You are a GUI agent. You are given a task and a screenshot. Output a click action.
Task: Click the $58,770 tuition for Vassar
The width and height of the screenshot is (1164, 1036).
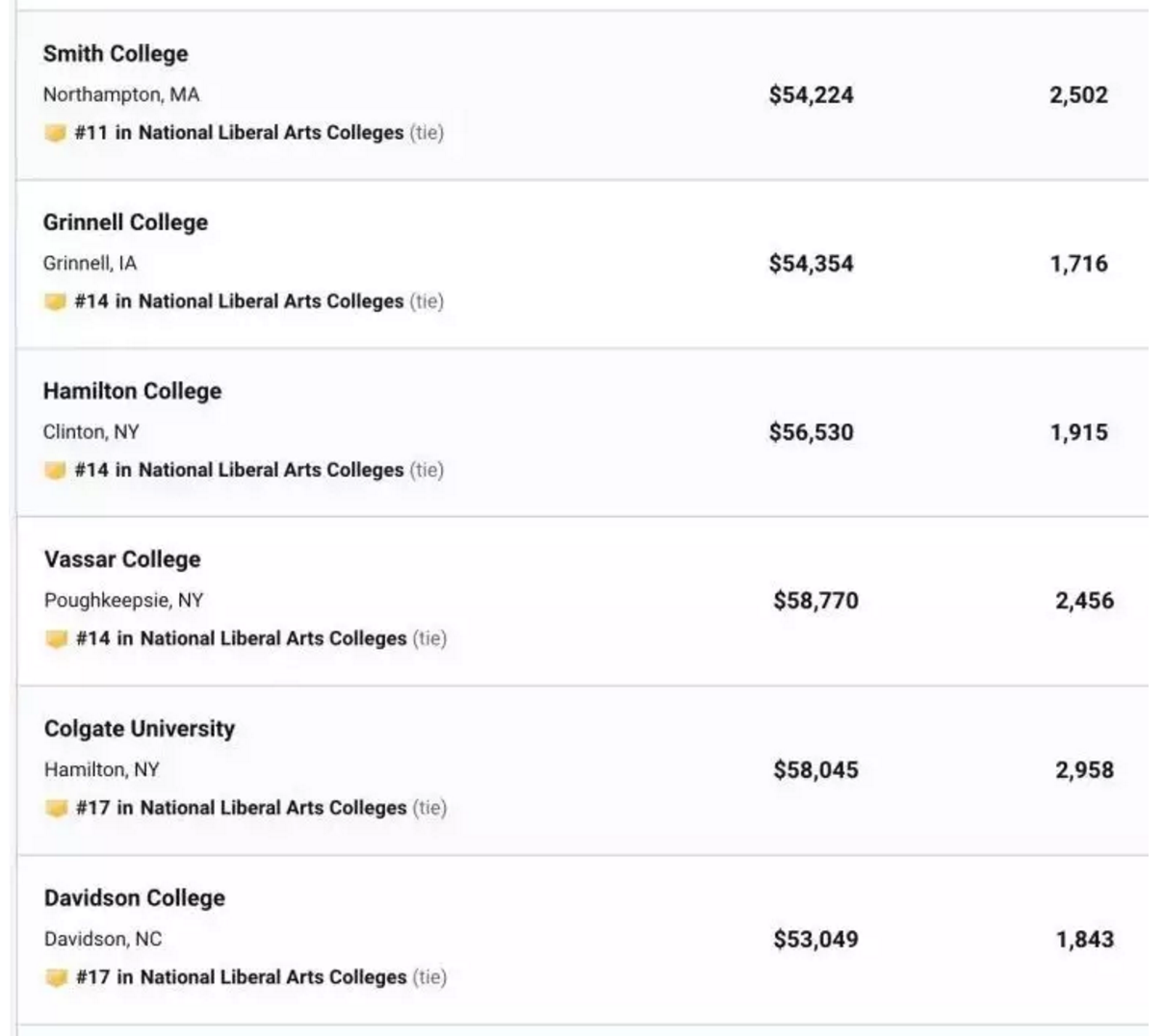pyautogui.click(x=815, y=601)
